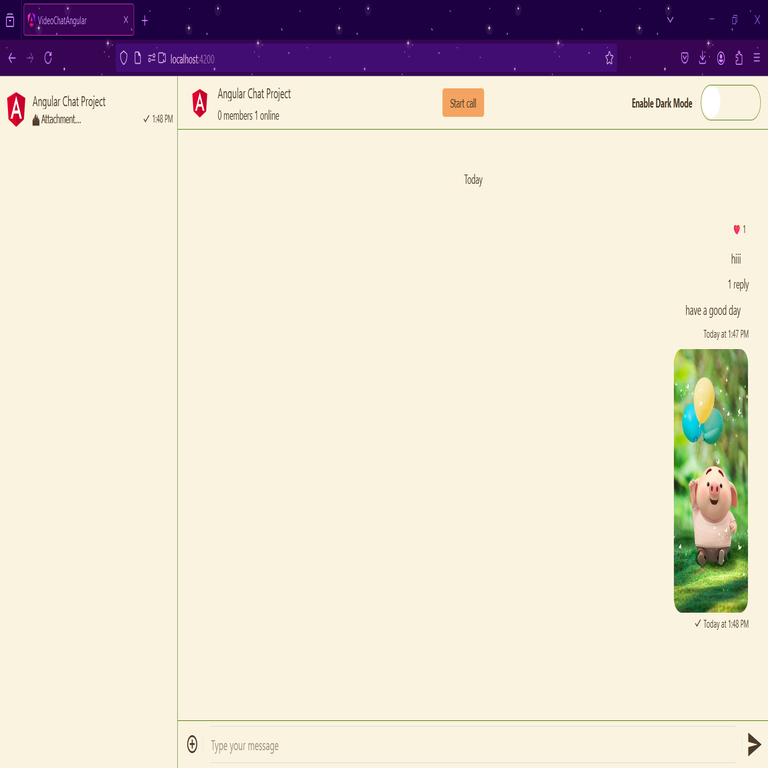Open the new tab plus button
The height and width of the screenshot is (768, 768).
coord(144,21)
